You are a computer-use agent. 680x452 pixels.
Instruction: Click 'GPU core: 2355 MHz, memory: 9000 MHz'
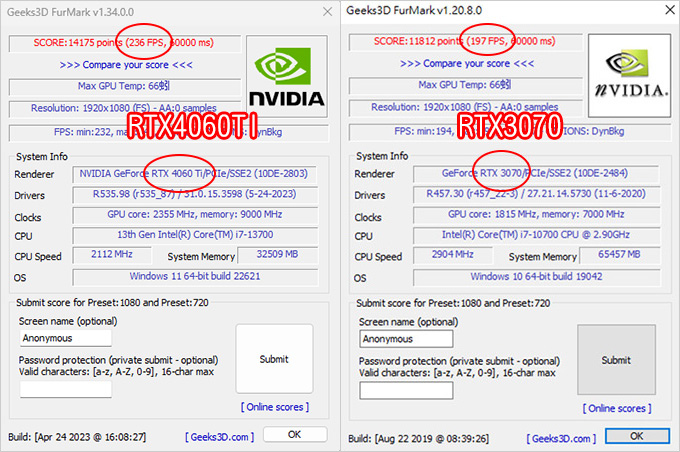[x=194, y=214]
